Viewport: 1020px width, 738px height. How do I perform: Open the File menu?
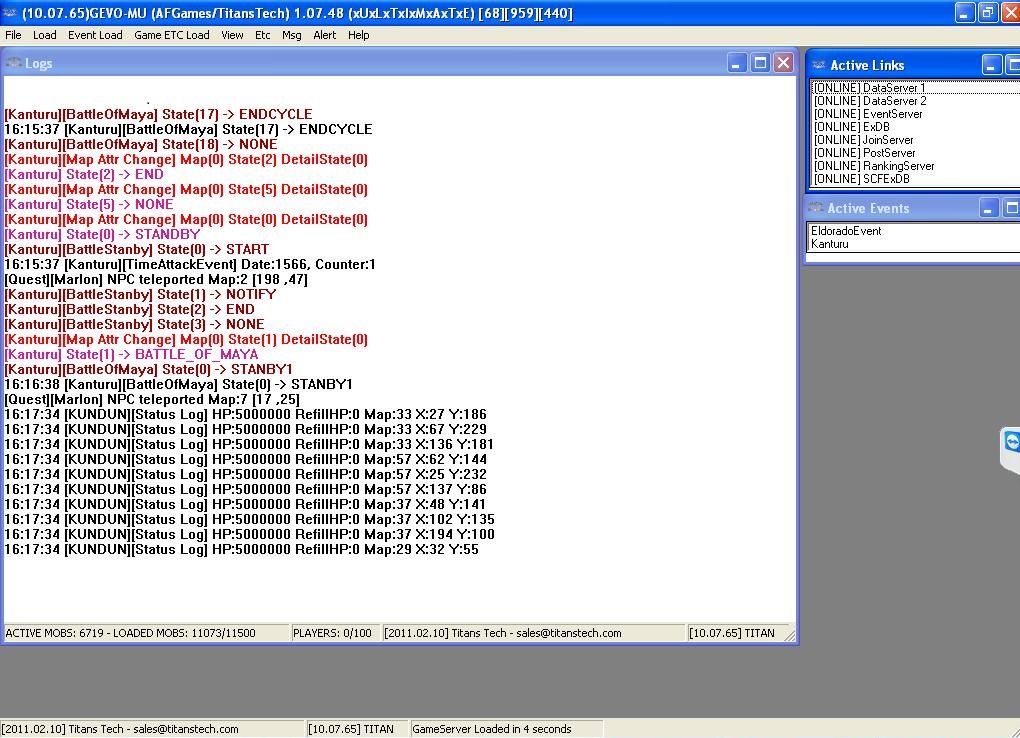[x=13, y=35]
